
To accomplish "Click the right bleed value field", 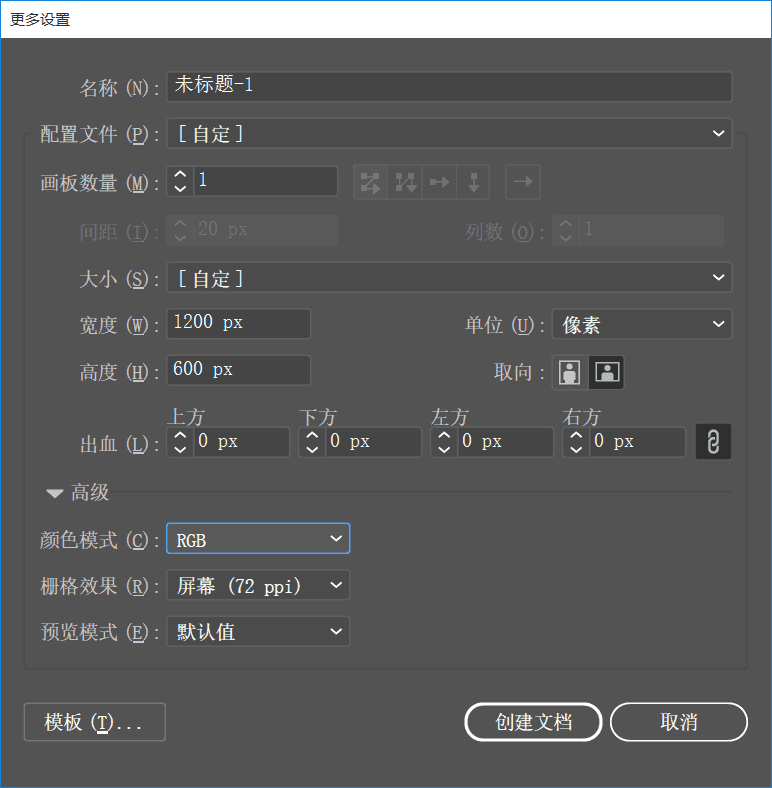I will pos(637,442).
